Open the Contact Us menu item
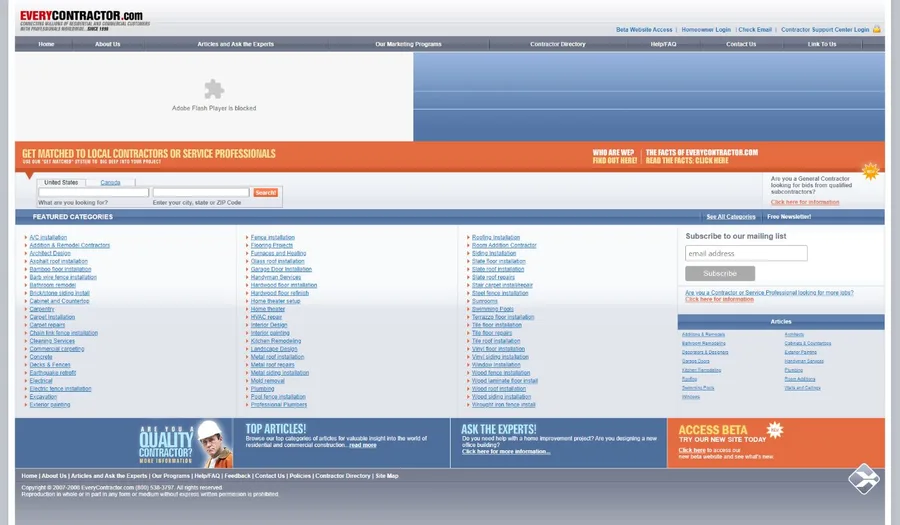 click(x=740, y=44)
